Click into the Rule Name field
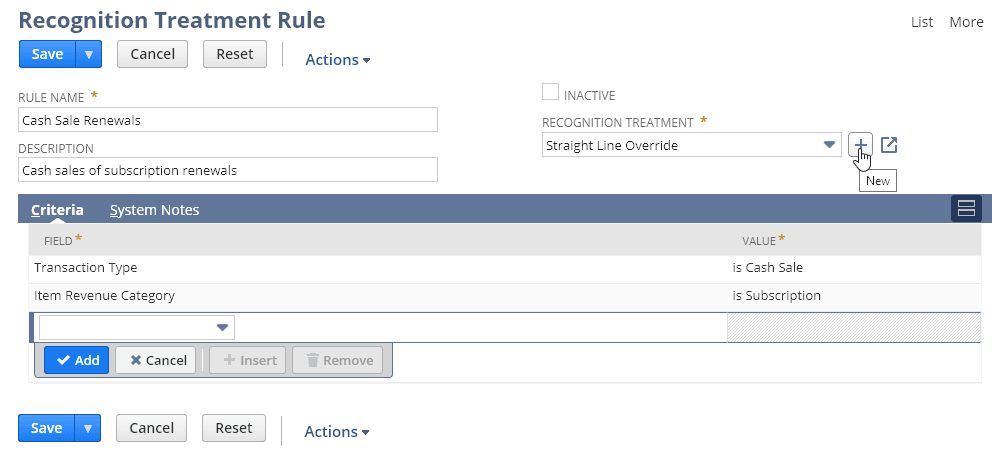1006x454 pixels. click(x=228, y=120)
